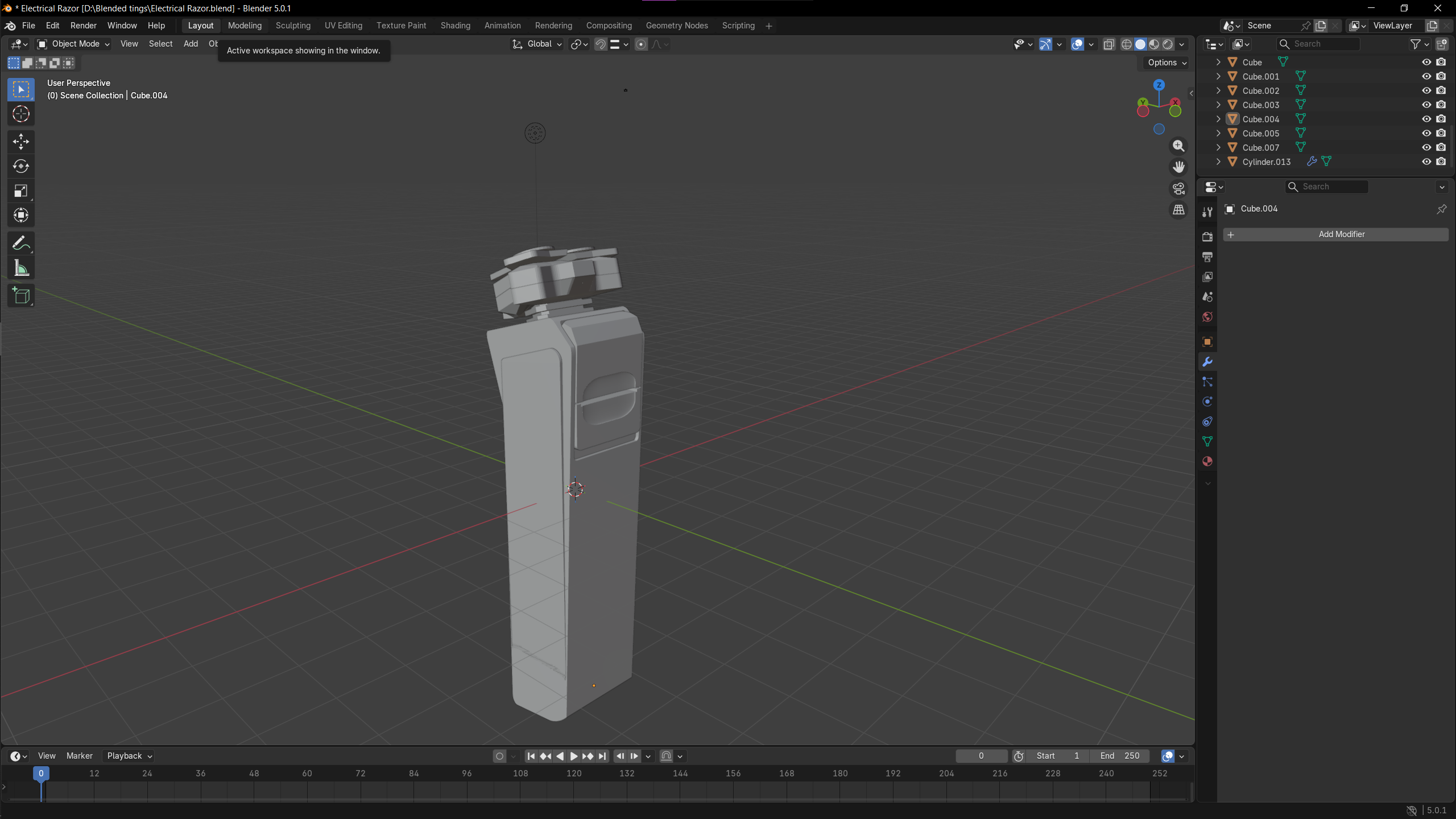1456x819 pixels.
Task: Hide Cube.002 in the viewport
Action: pyautogui.click(x=1426, y=90)
